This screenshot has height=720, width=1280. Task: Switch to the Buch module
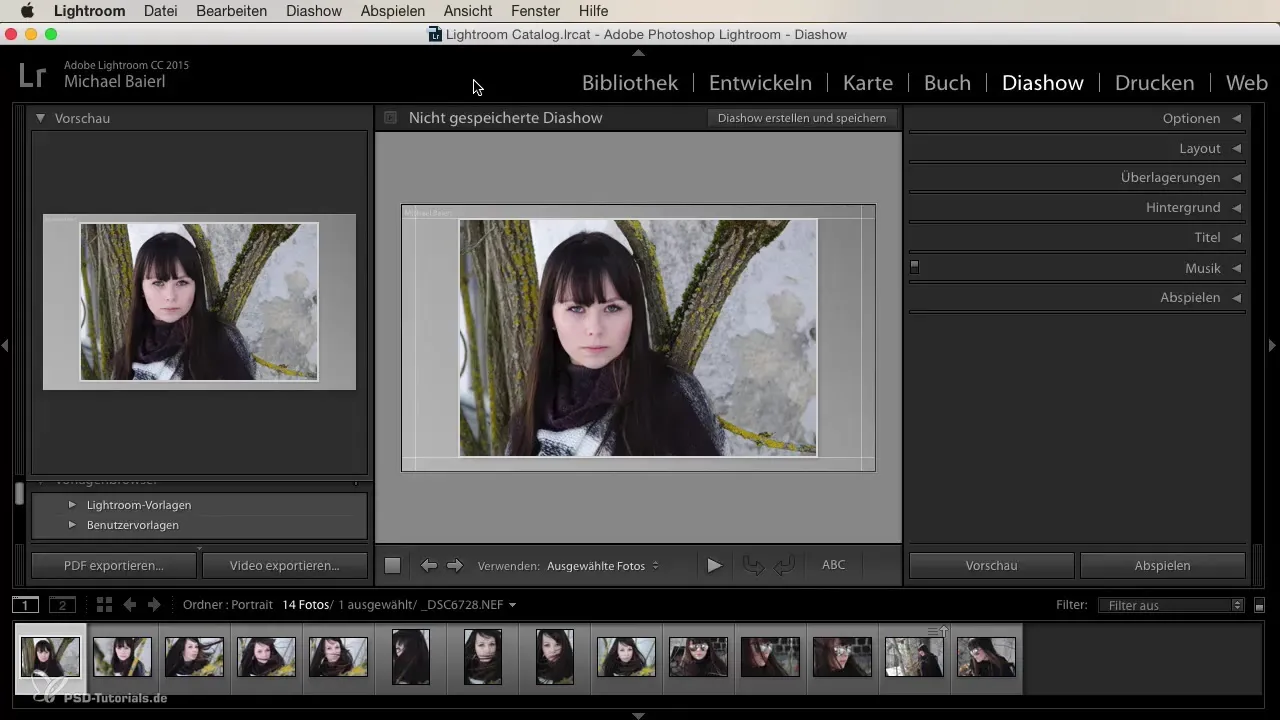[947, 83]
